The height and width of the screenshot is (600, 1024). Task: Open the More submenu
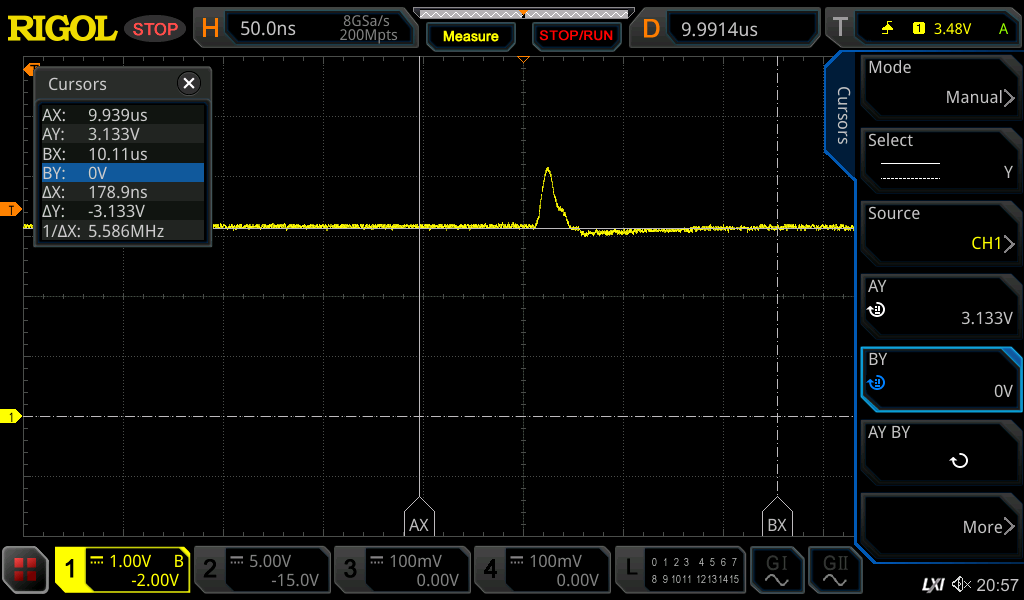click(941, 524)
